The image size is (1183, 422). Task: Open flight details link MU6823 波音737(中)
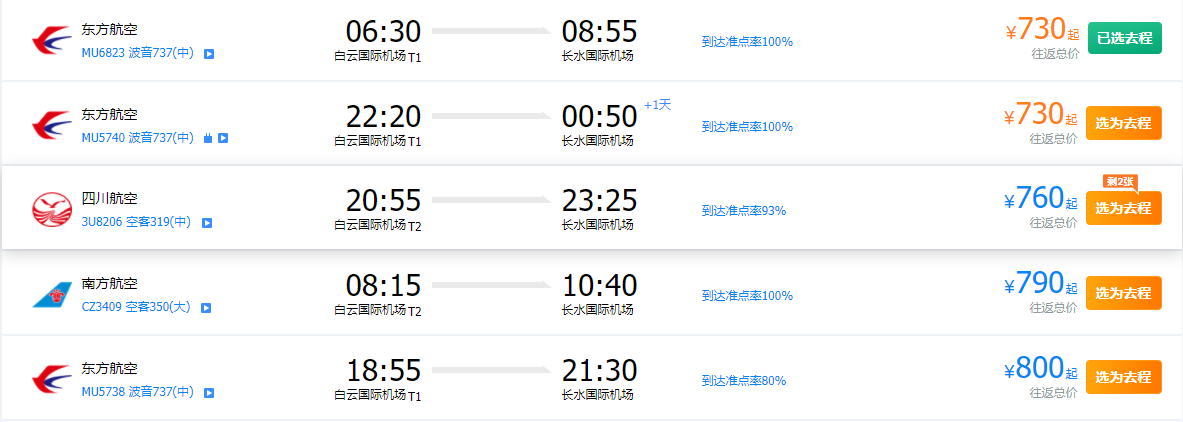138,54
